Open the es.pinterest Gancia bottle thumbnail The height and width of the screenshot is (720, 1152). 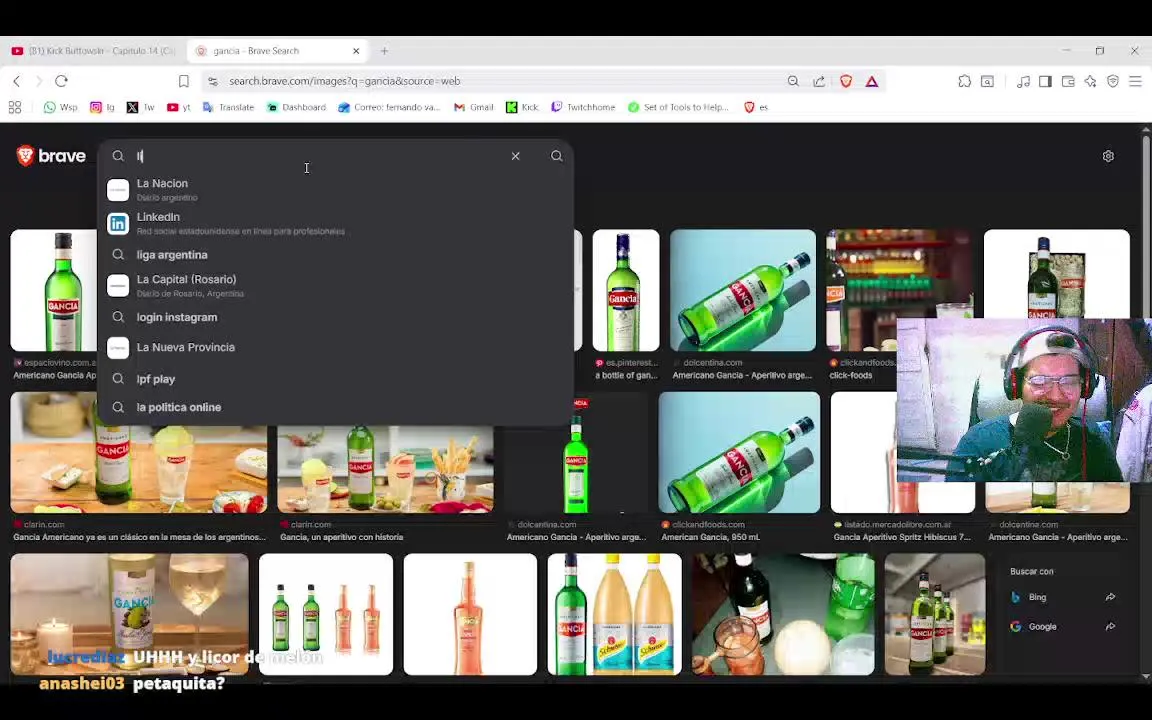click(626, 290)
